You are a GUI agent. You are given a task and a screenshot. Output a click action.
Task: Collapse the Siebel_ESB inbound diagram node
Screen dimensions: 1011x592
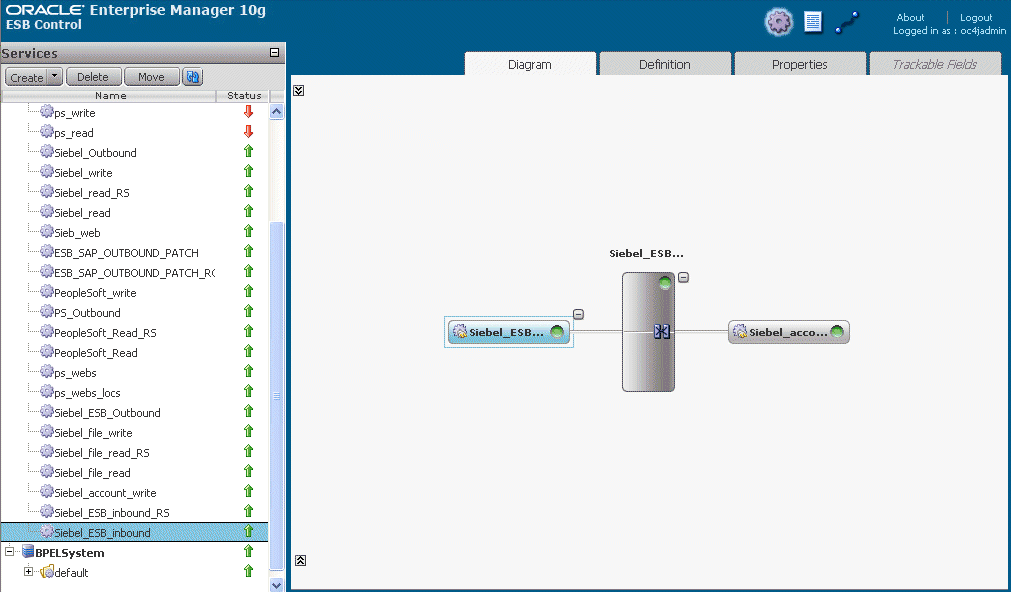click(x=578, y=315)
